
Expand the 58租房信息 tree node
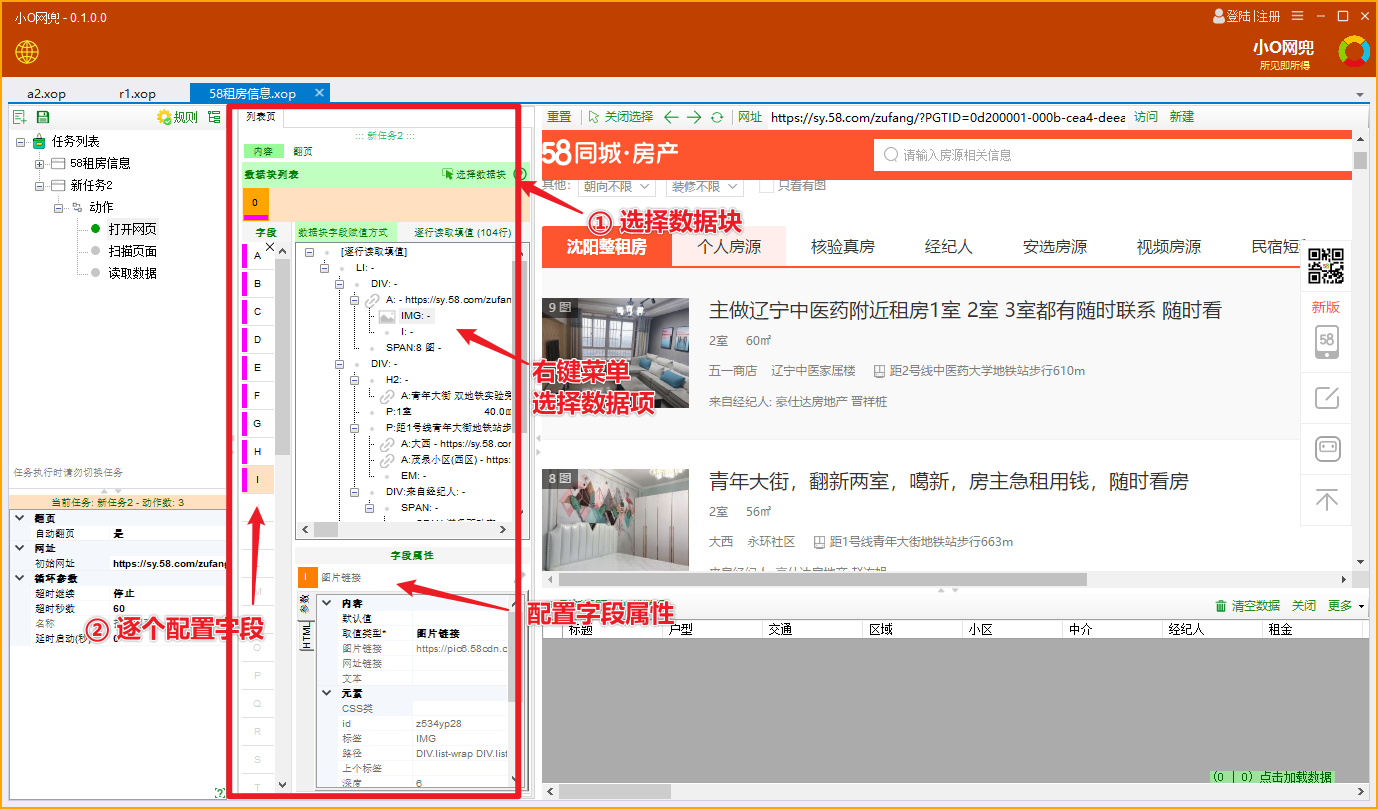pyautogui.click(x=39, y=163)
